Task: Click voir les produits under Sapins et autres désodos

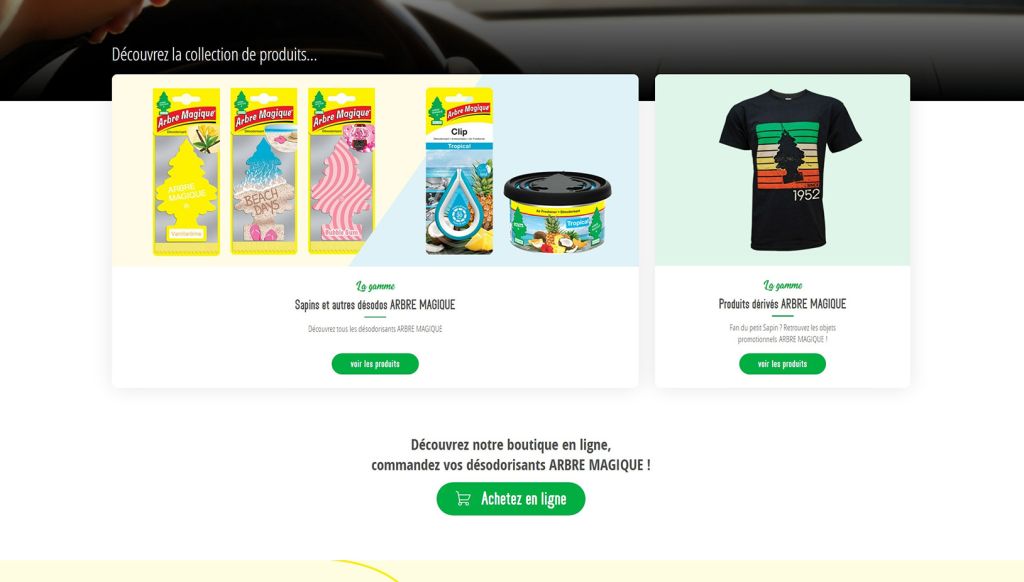Action: point(375,364)
